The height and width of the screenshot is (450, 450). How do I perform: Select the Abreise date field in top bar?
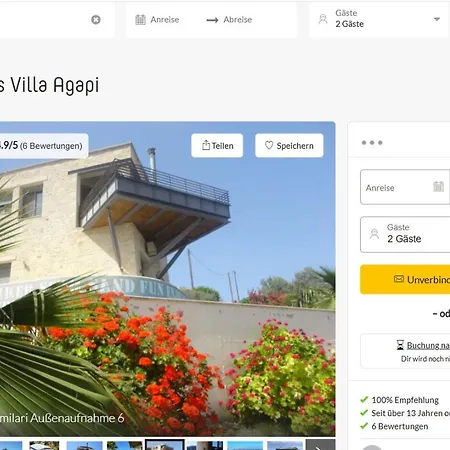point(238,20)
